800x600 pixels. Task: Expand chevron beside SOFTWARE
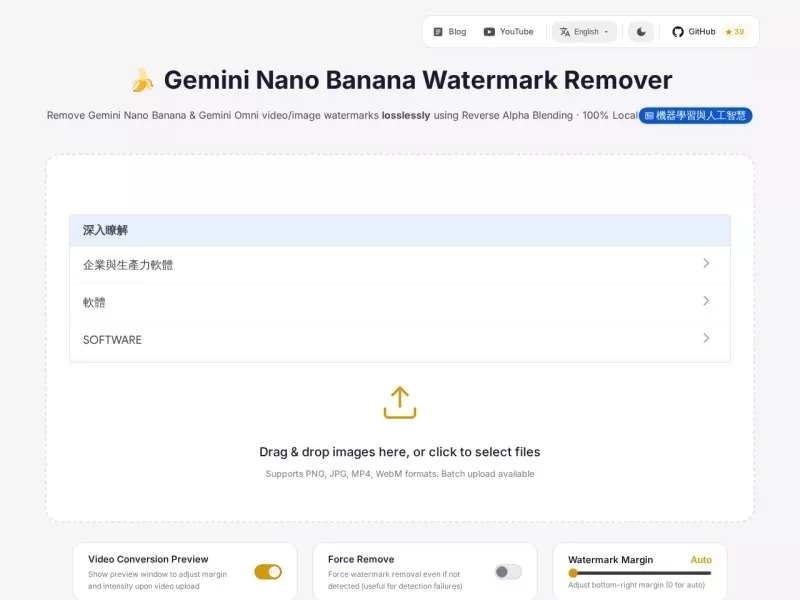(706, 338)
